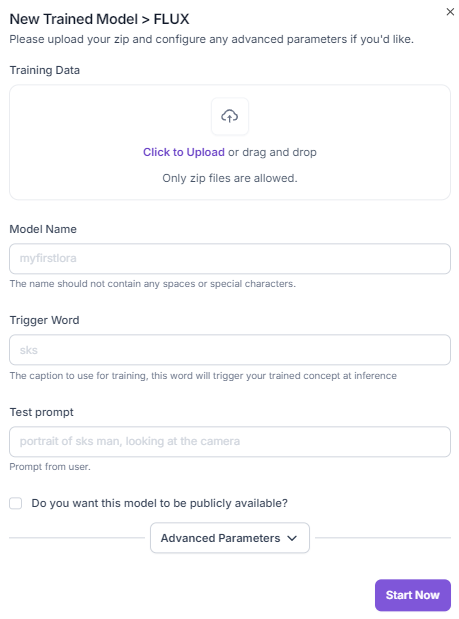459x619 pixels.
Task: Close the New Trained Model dialog
Action: coord(450,12)
